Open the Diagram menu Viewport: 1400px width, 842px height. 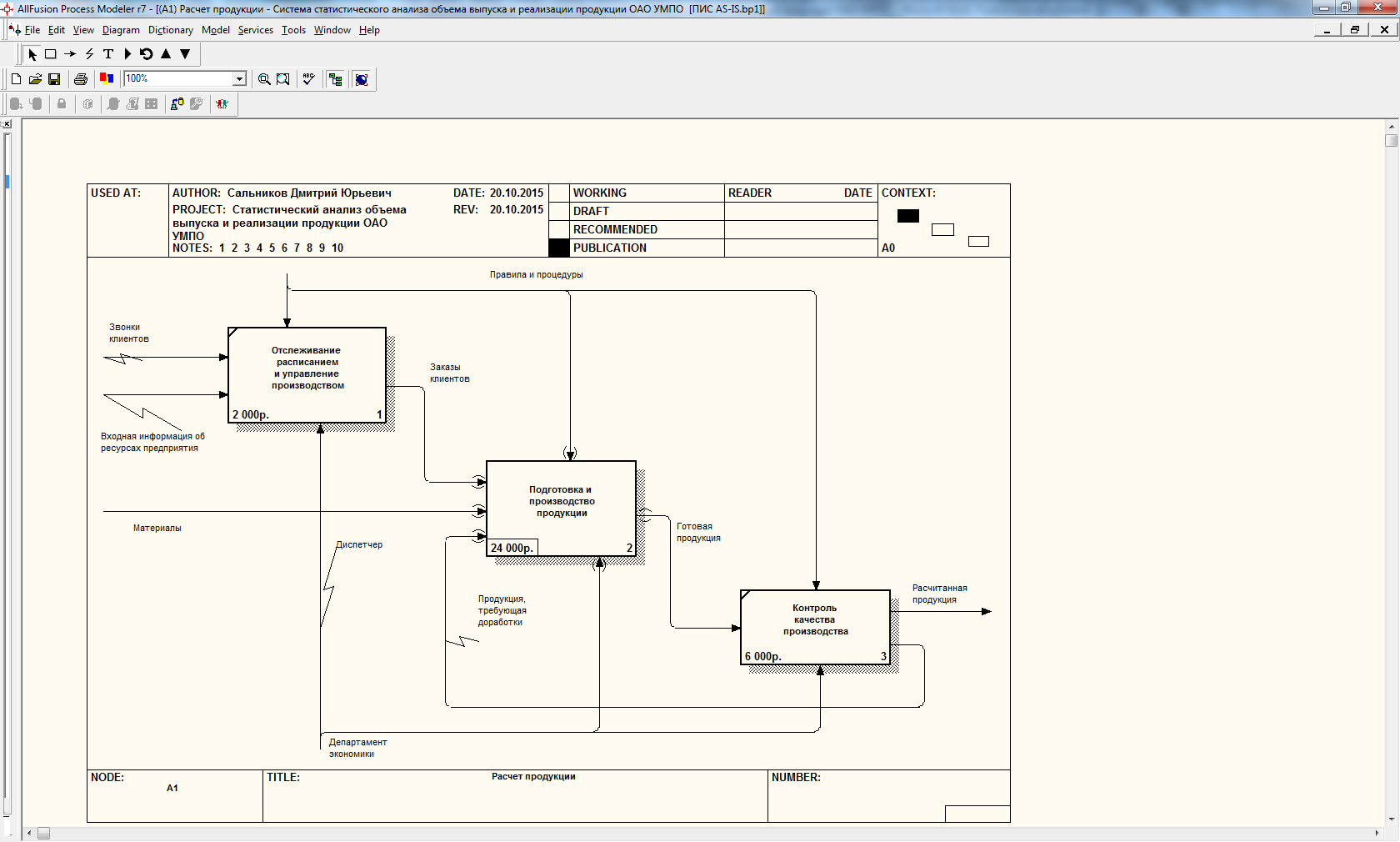pyautogui.click(x=121, y=30)
